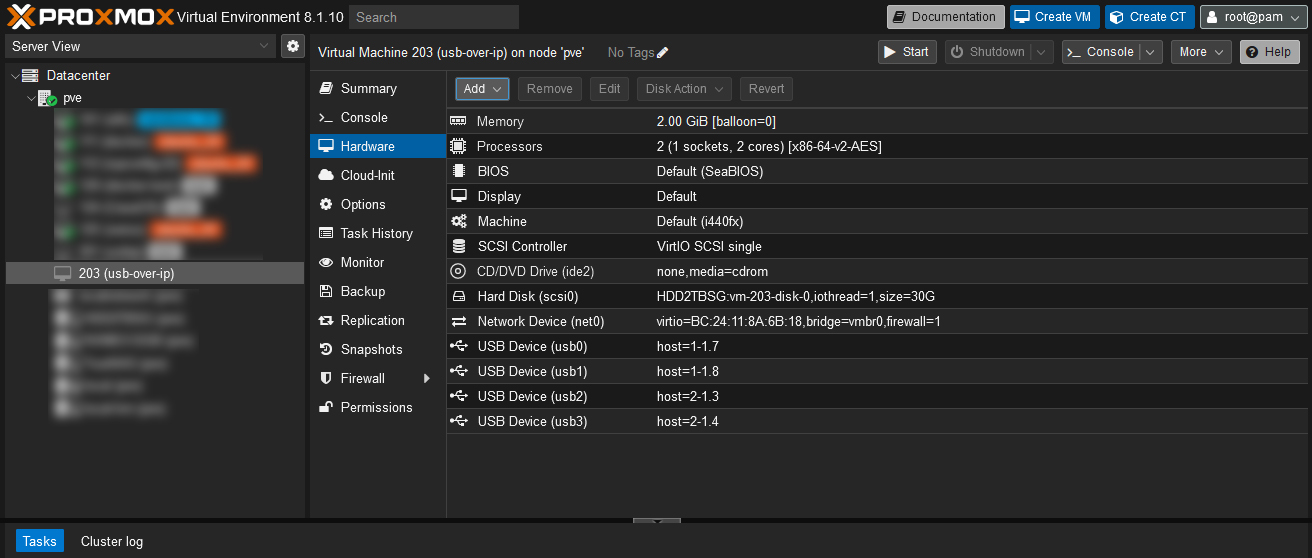The height and width of the screenshot is (558, 1312).
Task: Expand the More actions dropdown
Action: tap(1201, 52)
